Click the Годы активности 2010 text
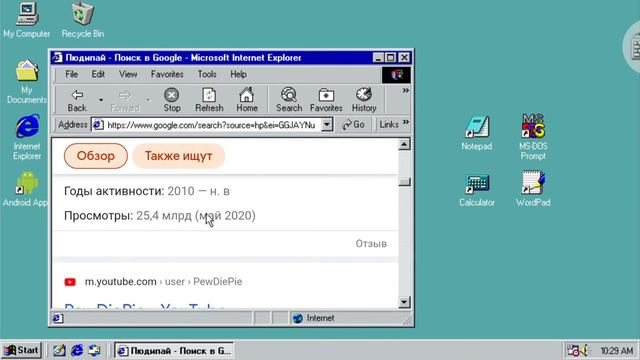Viewport: 640px width, 360px height. [147, 191]
